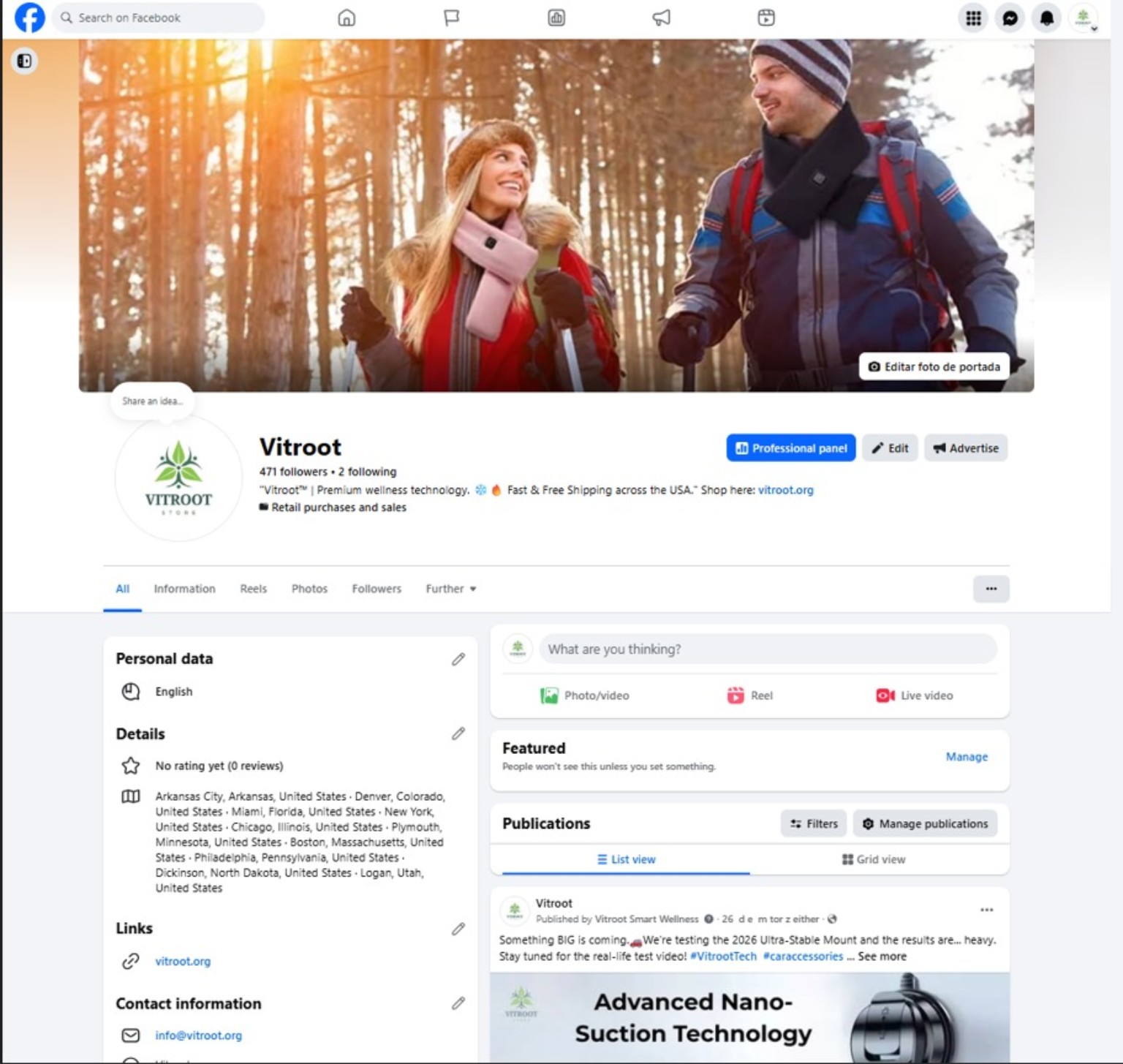
Task: Click #VitrootTech hashtag
Action: (723, 957)
